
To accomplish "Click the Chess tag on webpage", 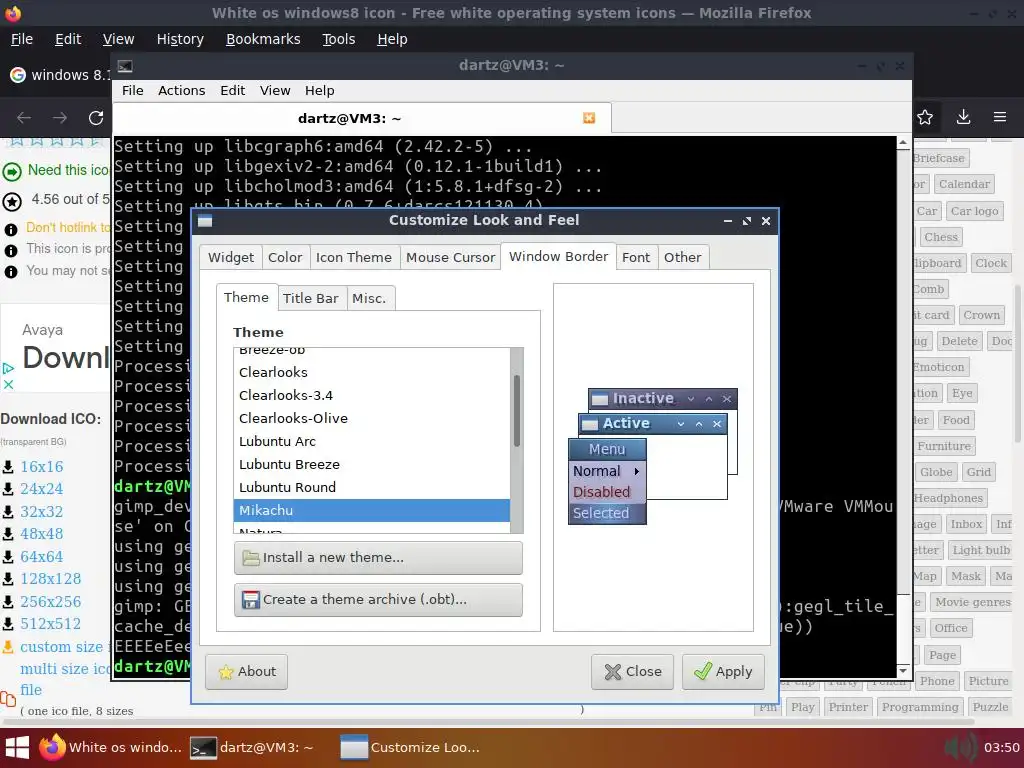I will point(941,237).
